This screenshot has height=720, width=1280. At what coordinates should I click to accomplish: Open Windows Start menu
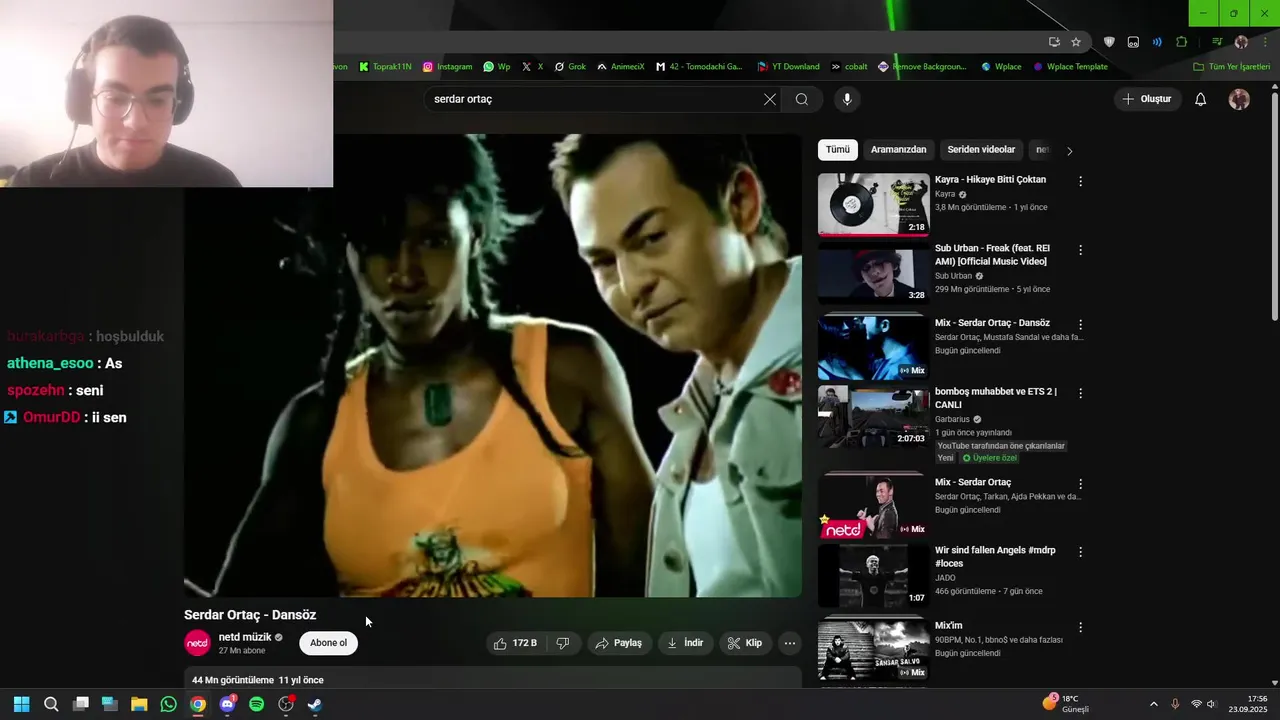coord(21,704)
